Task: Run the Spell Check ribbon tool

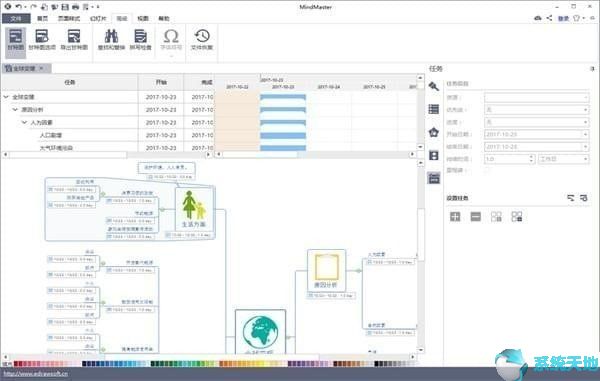Action: coord(140,40)
